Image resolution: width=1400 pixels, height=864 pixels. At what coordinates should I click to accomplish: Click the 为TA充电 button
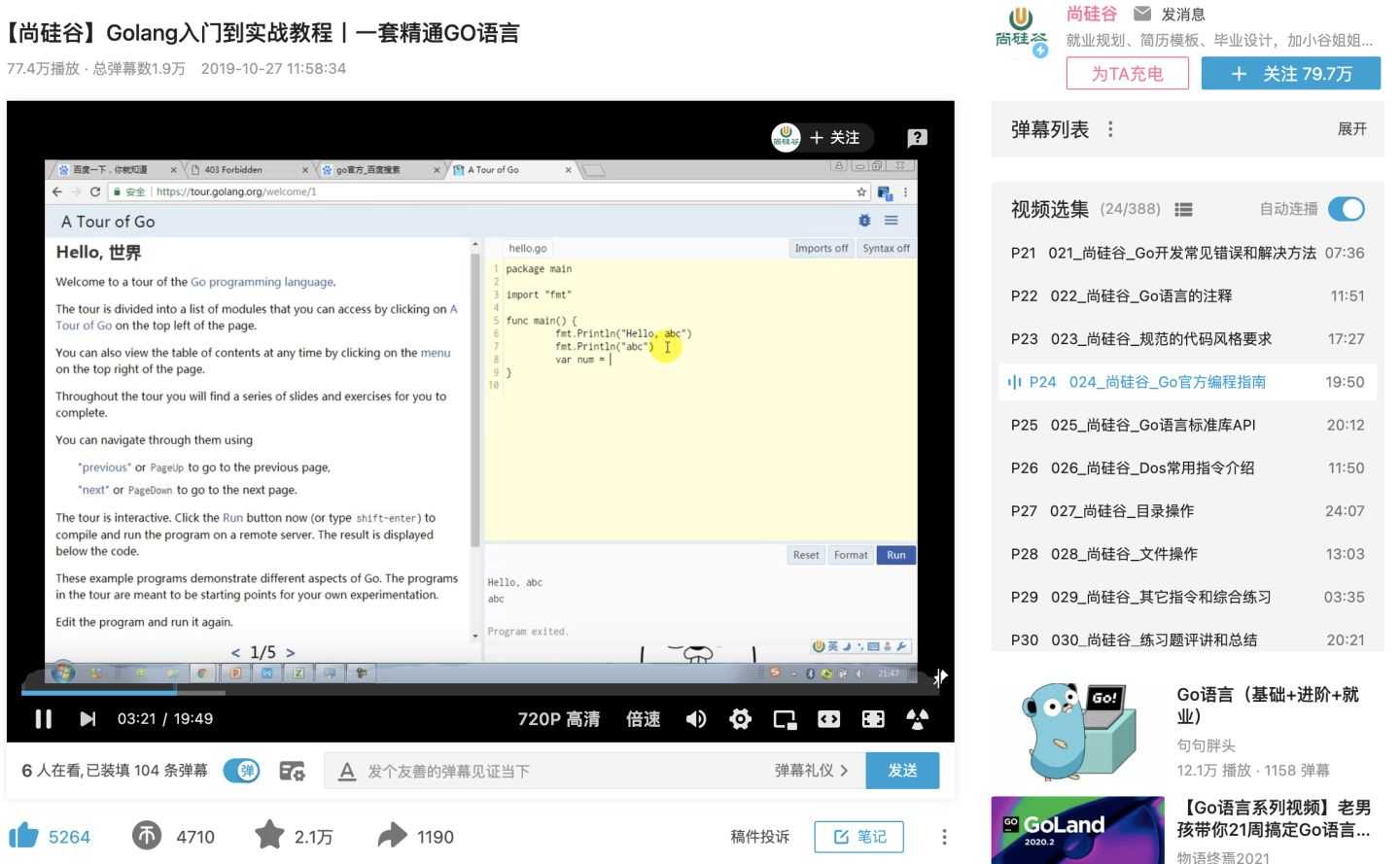pyautogui.click(x=1128, y=73)
